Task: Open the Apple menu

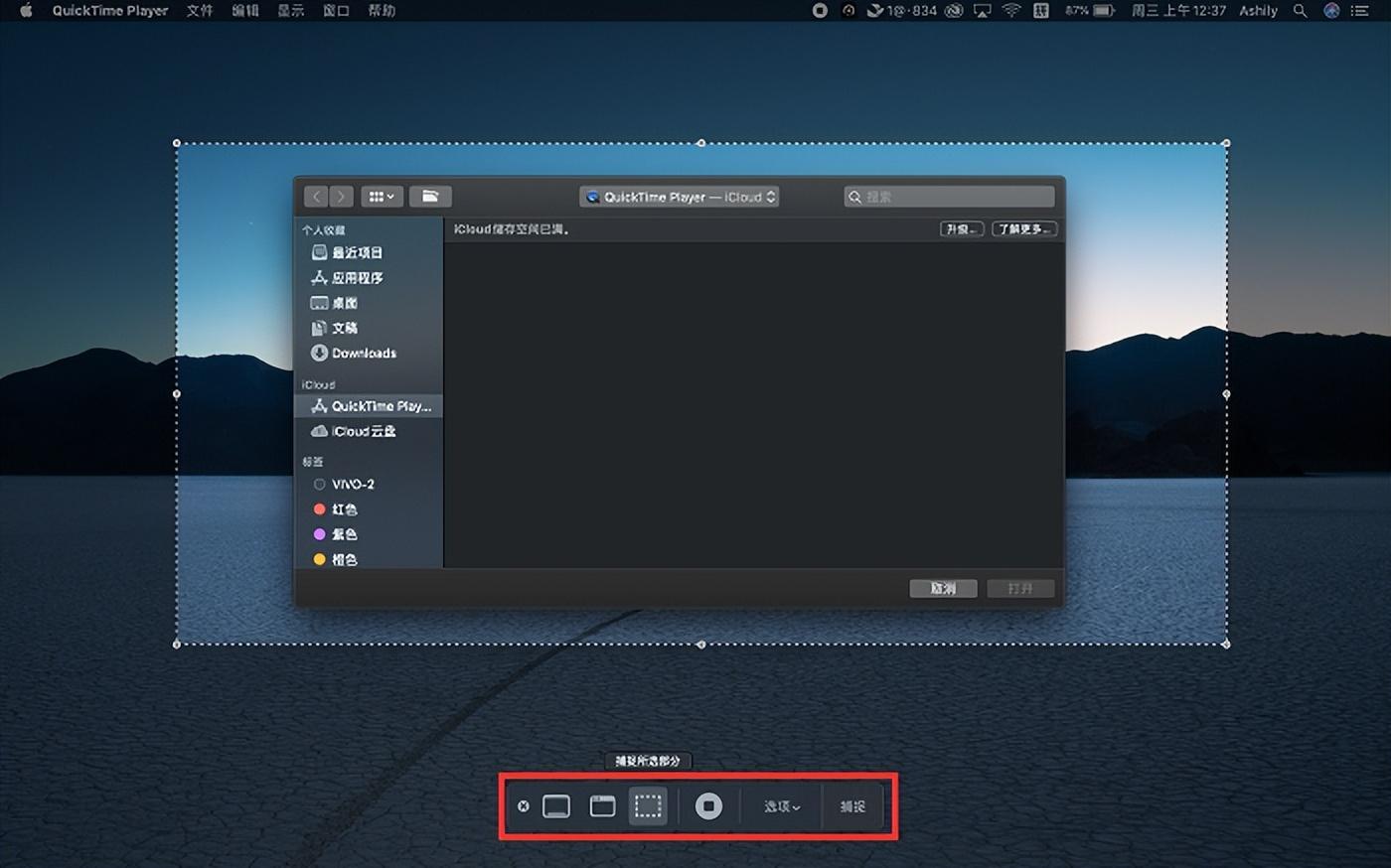Action: coord(27,10)
